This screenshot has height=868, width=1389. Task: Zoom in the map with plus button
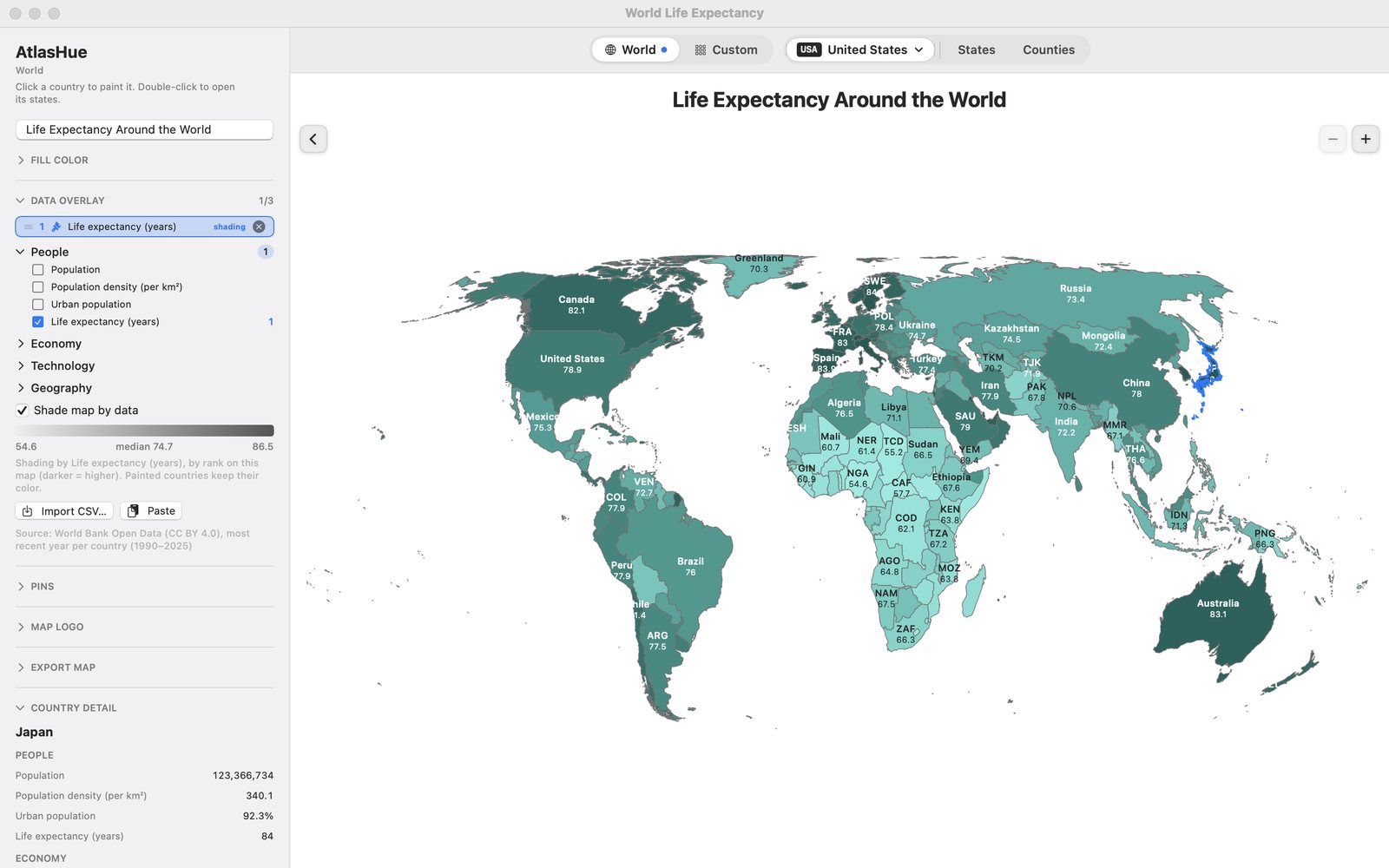click(1366, 139)
